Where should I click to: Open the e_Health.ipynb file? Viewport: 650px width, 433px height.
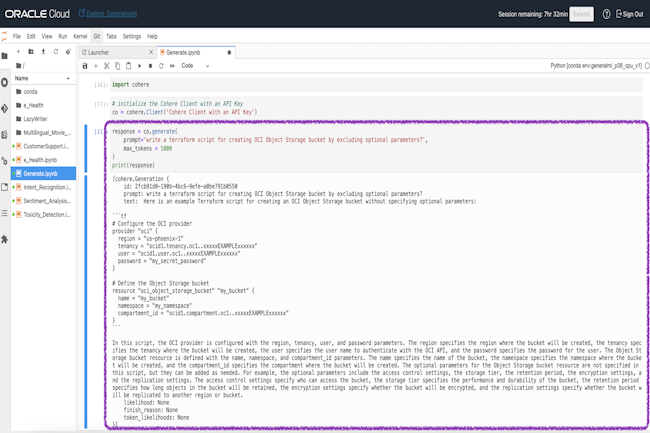coord(43,160)
